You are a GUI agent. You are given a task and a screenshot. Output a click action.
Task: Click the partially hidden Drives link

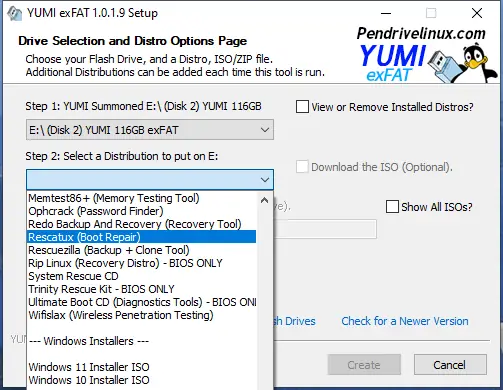pyautogui.click(x=295, y=321)
